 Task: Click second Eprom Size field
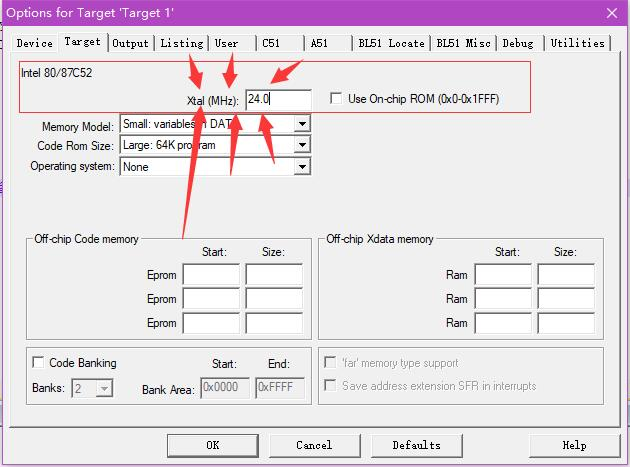pyautogui.click(x=274, y=299)
